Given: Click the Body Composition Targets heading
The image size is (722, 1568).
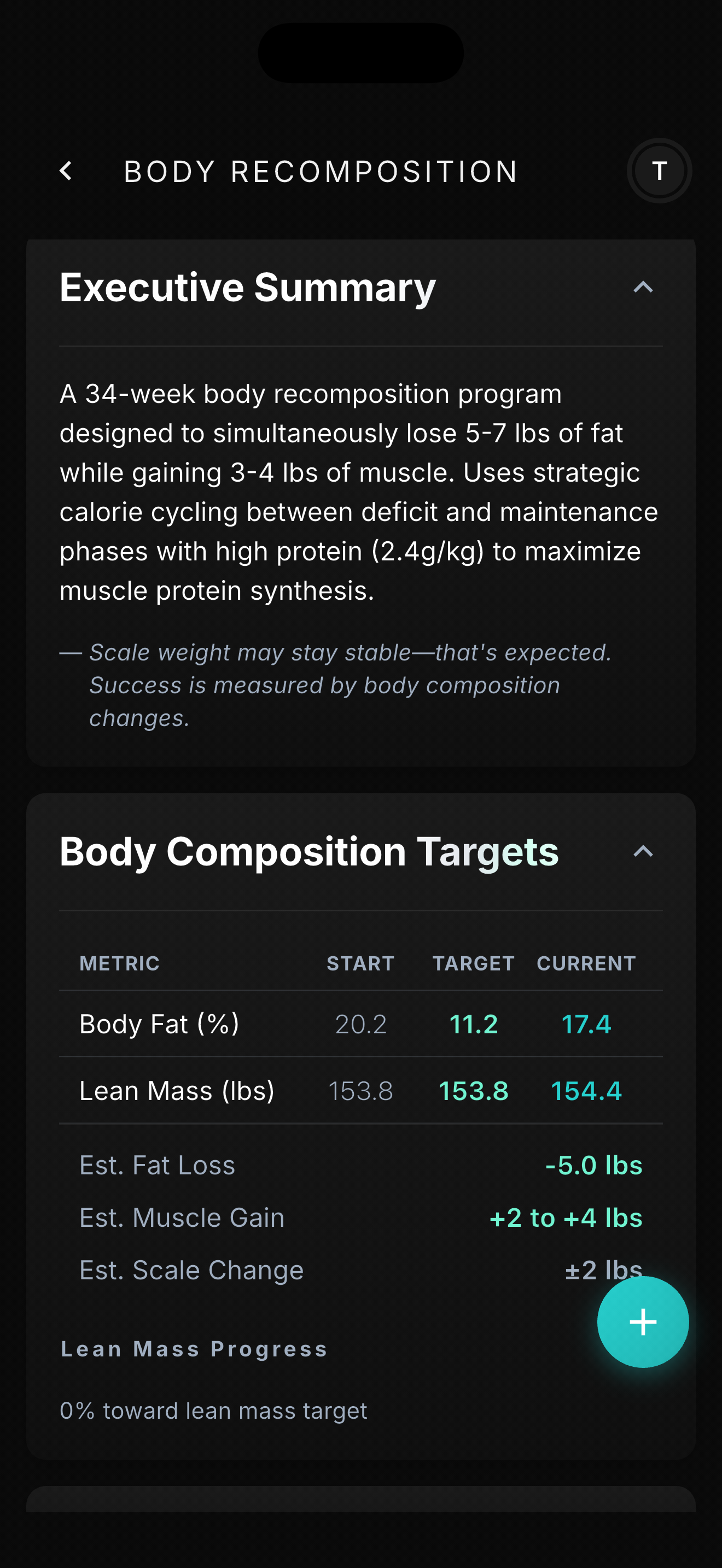Looking at the screenshot, I should pyautogui.click(x=308, y=851).
